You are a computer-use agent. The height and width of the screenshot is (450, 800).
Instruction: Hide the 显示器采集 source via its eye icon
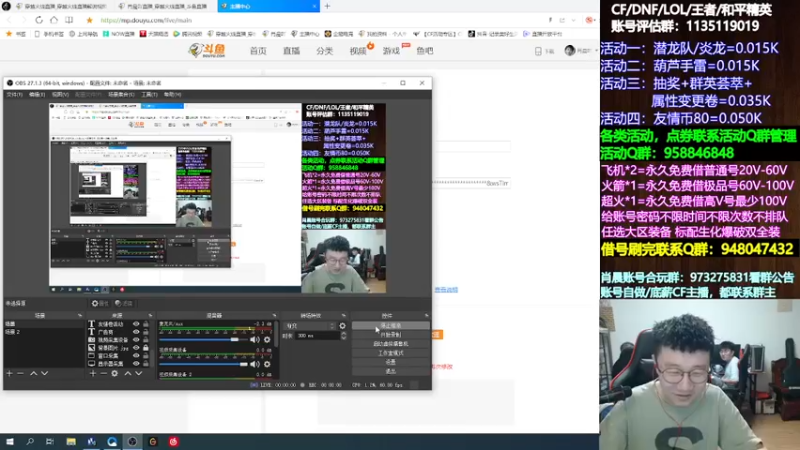click(x=136, y=364)
